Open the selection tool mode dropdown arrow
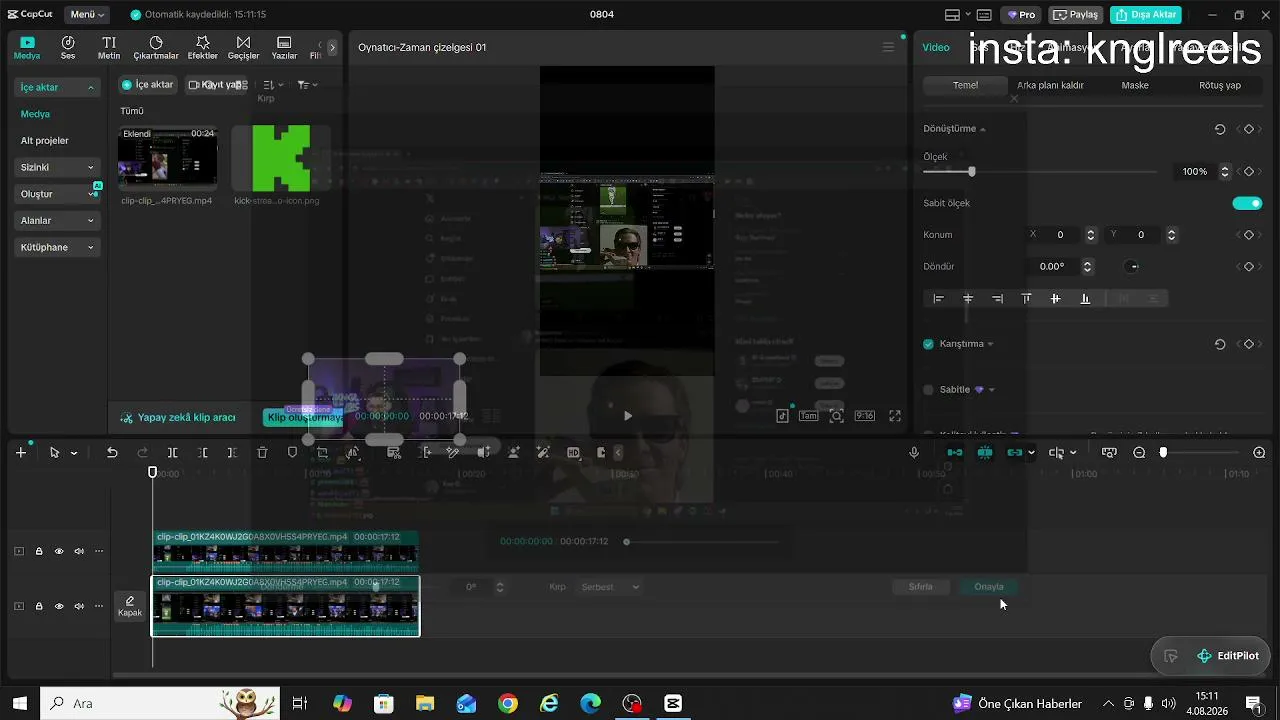The image size is (1280, 720). point(74,453)
